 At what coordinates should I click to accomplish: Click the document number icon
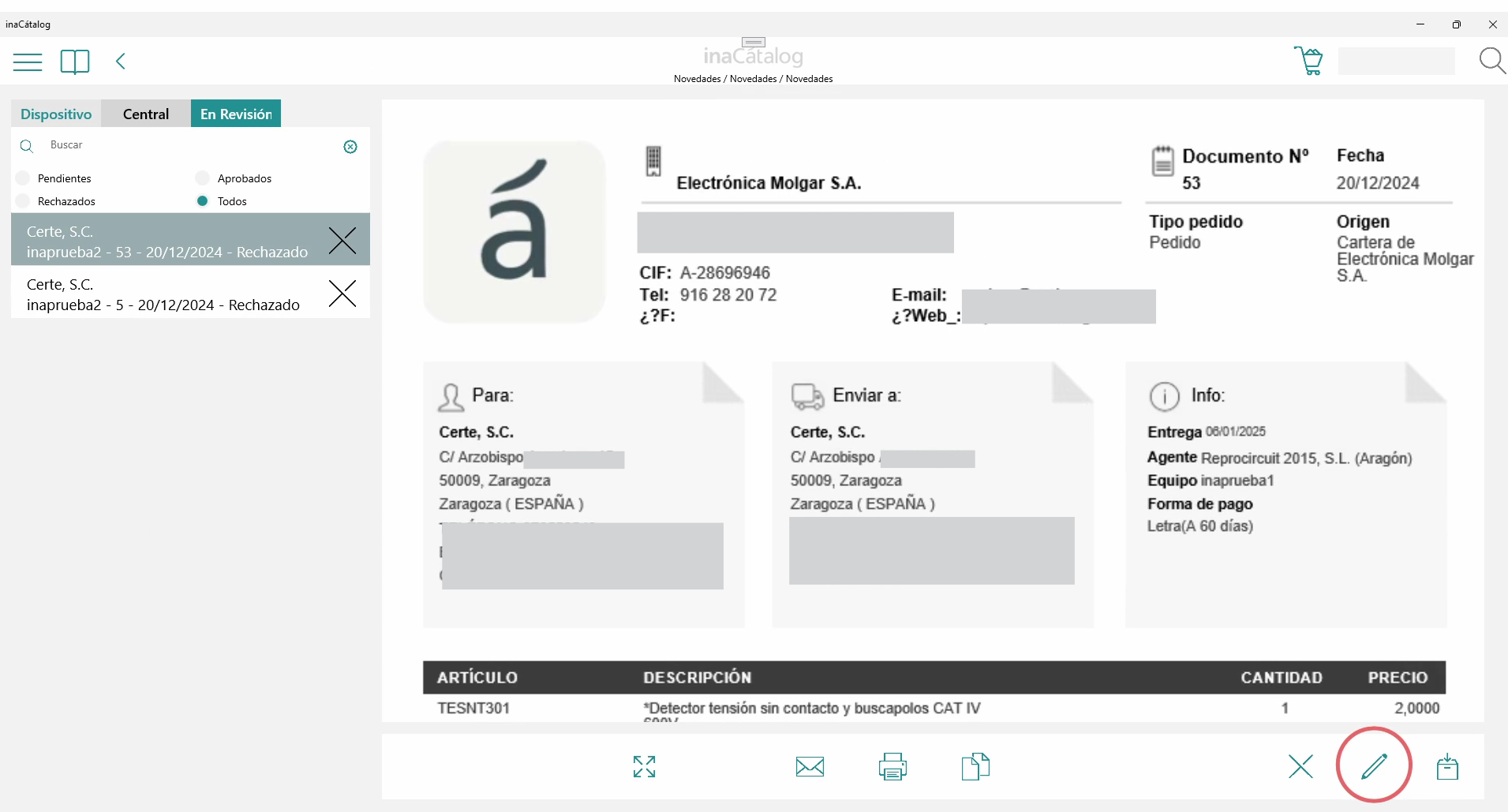1162,161
